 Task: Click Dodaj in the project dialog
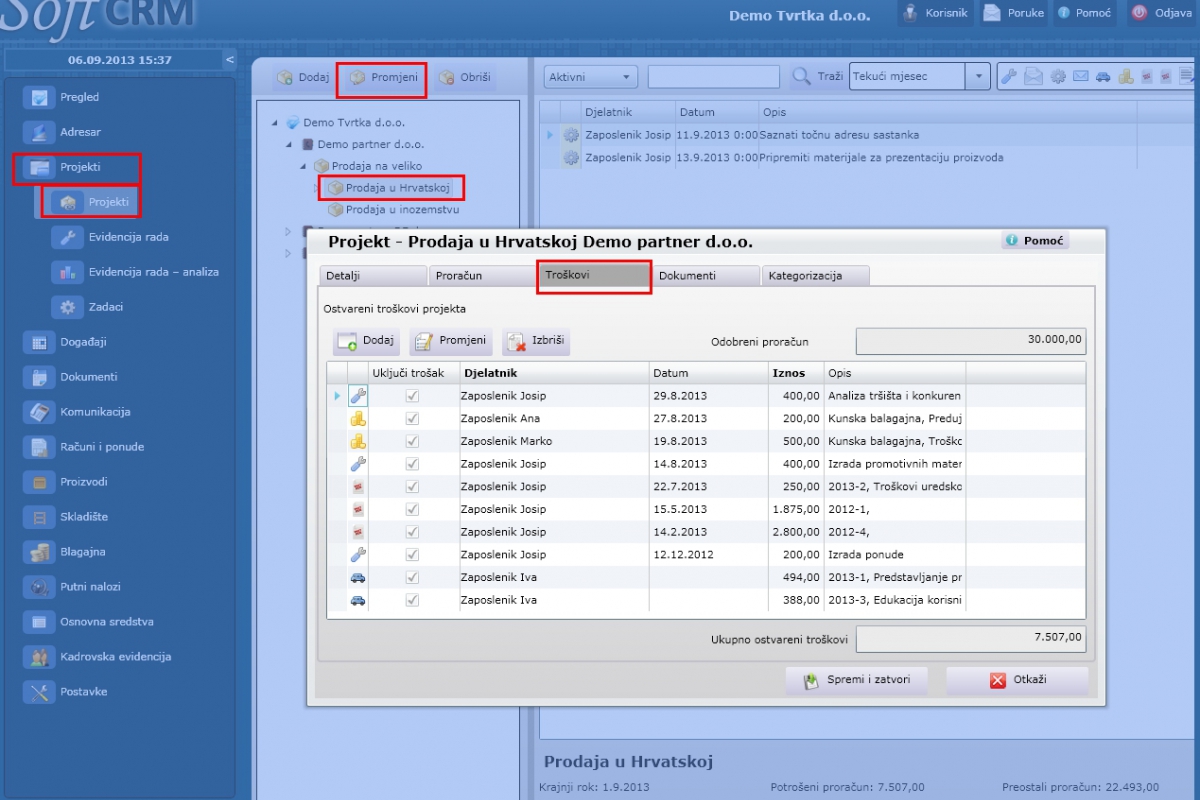367,341
